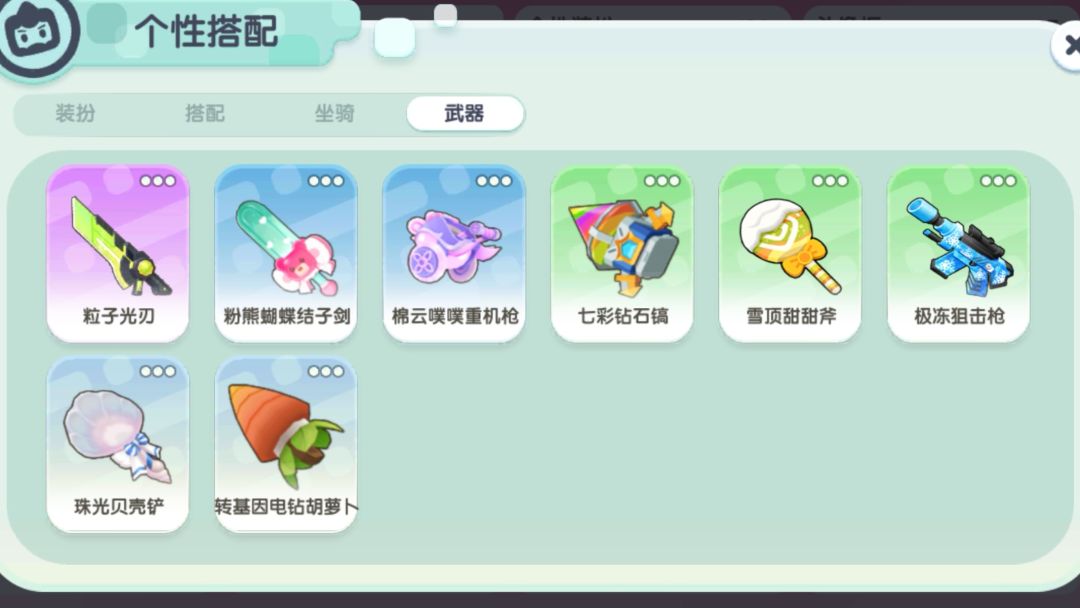Choose the 粉熊蝴蝶结子剑 pink bear sword
The height and width of the screenshot is (608, 1080).
[286, 253]
